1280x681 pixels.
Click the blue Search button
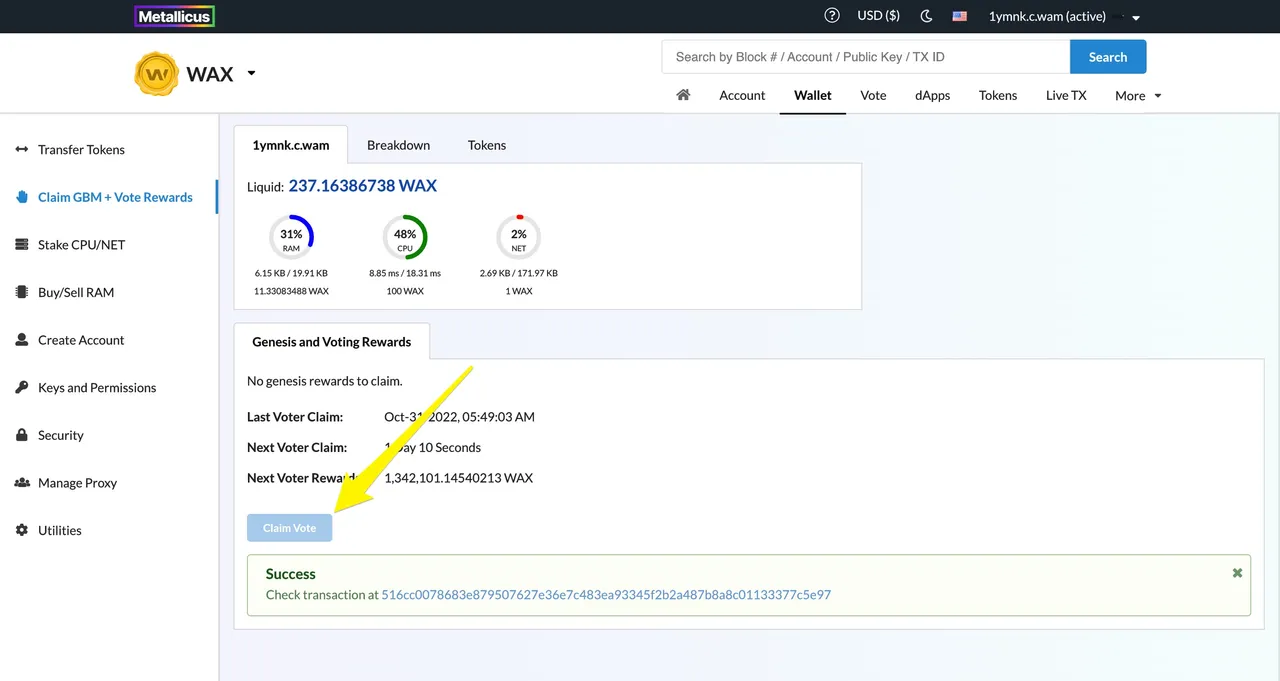pyautogui.click(x=1108, y=57)
